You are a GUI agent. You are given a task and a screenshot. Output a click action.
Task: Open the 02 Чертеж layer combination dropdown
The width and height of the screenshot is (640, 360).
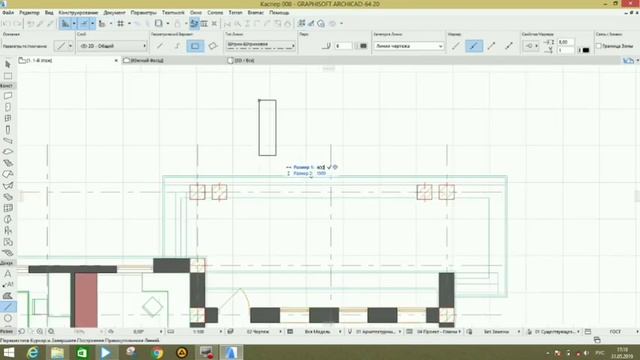pyautogui.click(x=260, y=332)
